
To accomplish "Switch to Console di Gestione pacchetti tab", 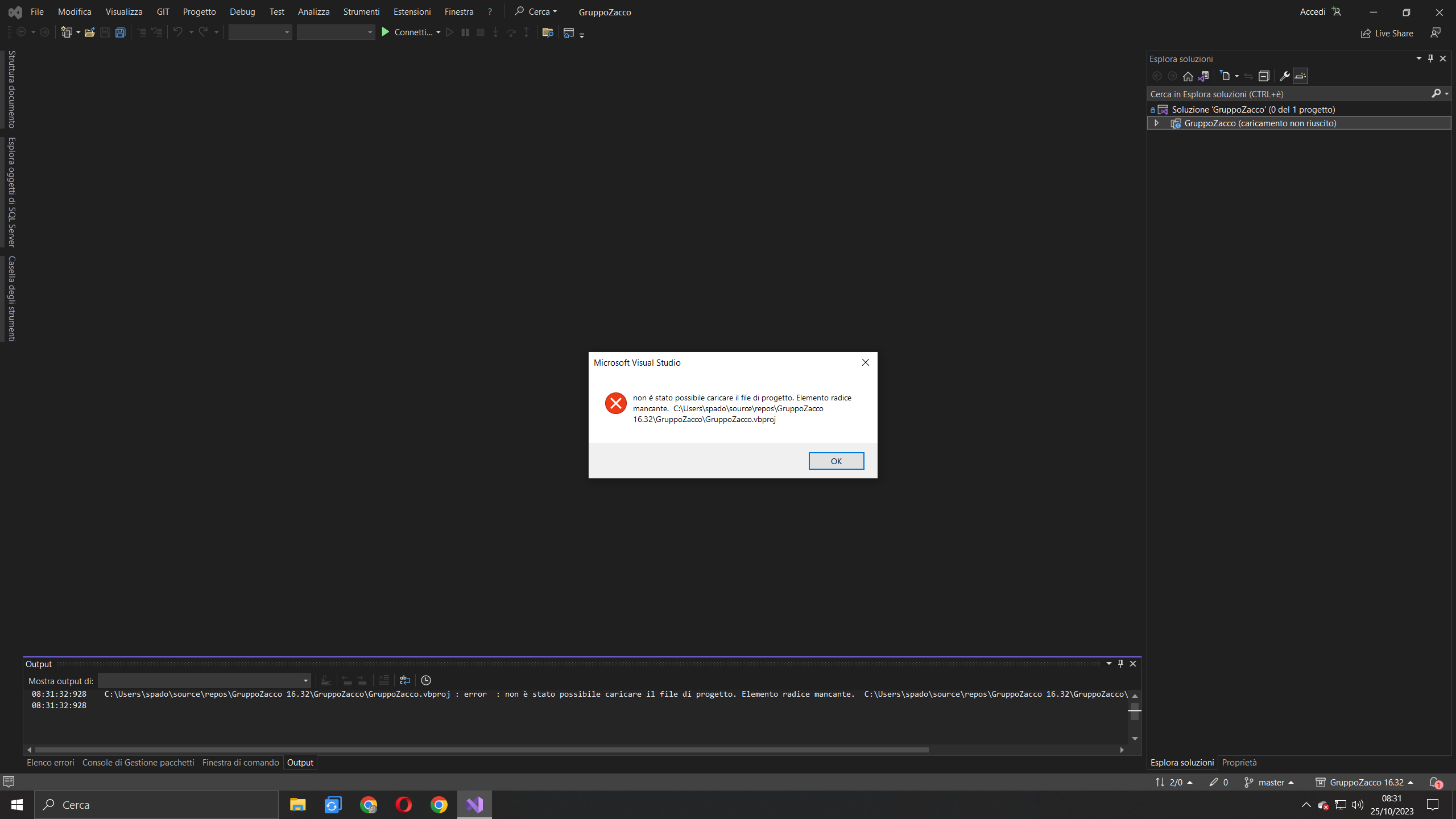I will point(138,762).
